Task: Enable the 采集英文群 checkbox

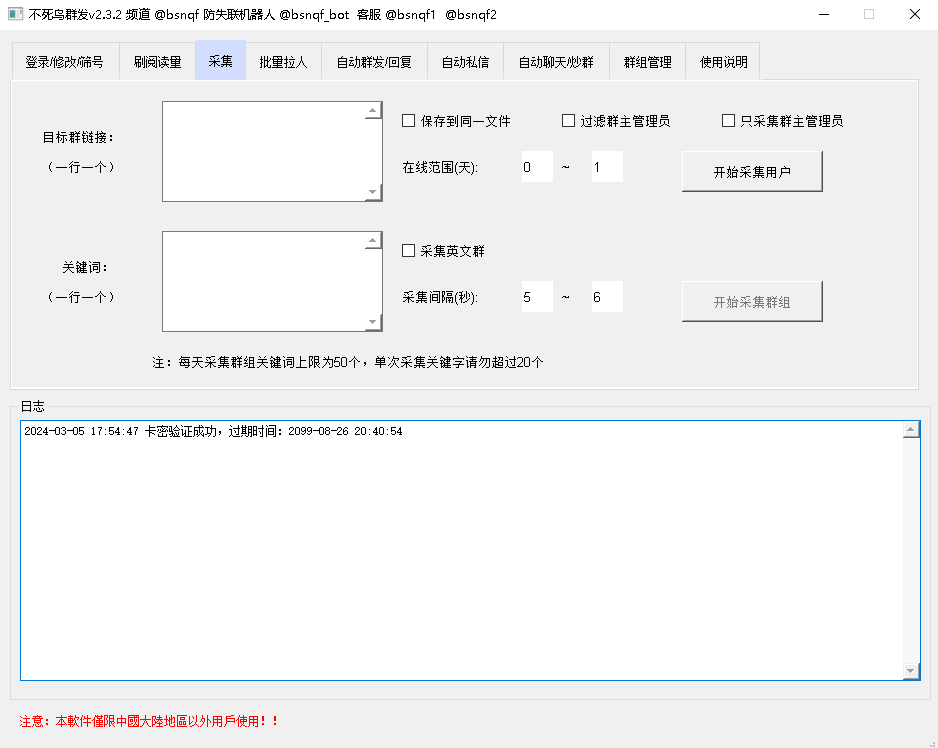Action: [x=408, y=251]
